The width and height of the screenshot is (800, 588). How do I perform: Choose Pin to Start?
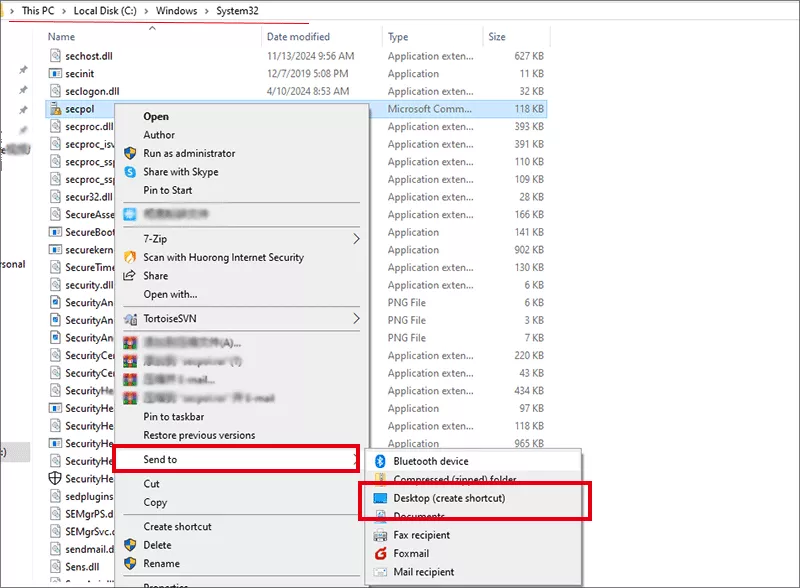tap(167, 190)
